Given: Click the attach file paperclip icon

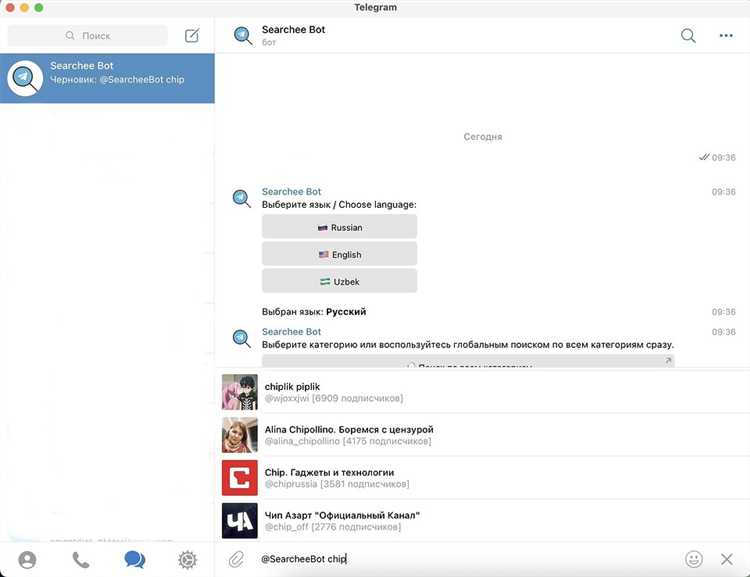Looking at the screenshot, I should click(x=236, y=559).
